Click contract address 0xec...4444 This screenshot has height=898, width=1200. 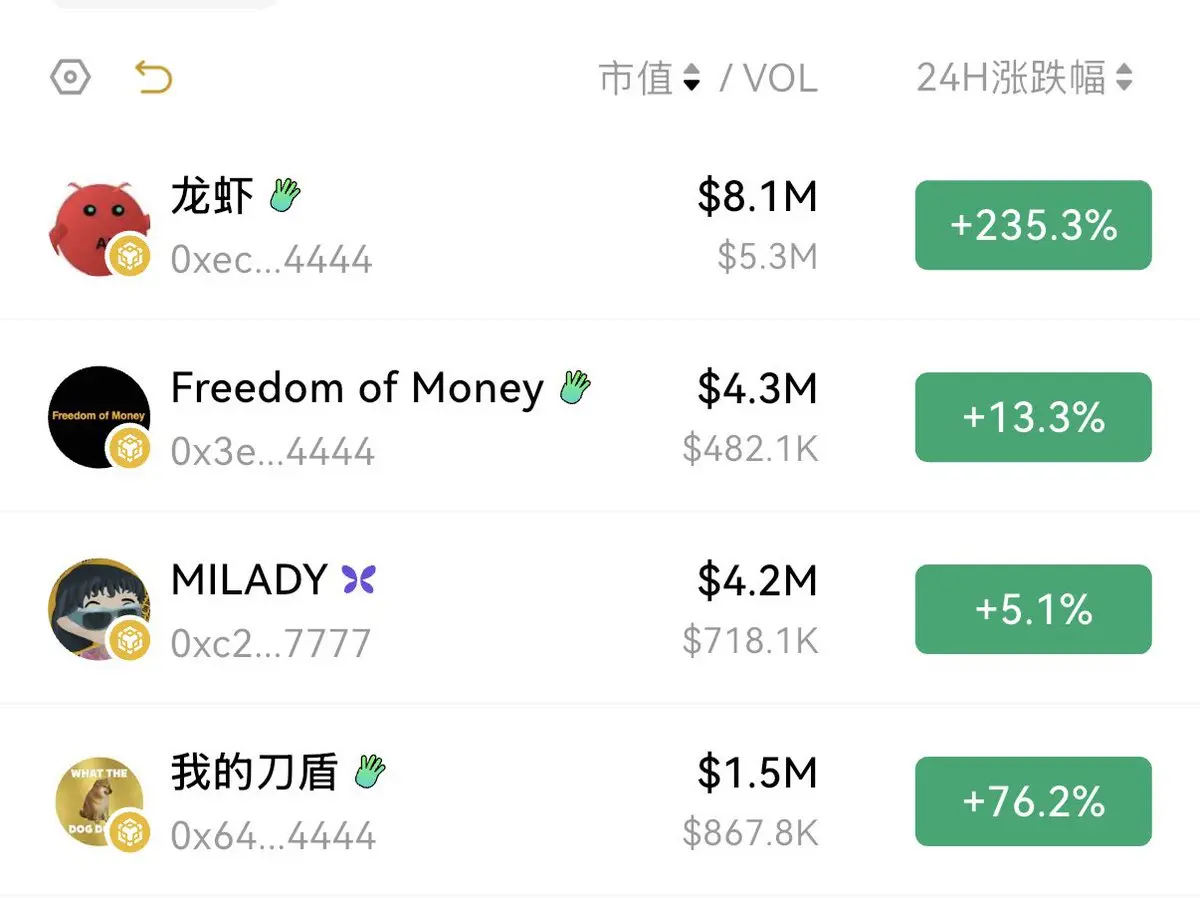(x=272, y=260)
